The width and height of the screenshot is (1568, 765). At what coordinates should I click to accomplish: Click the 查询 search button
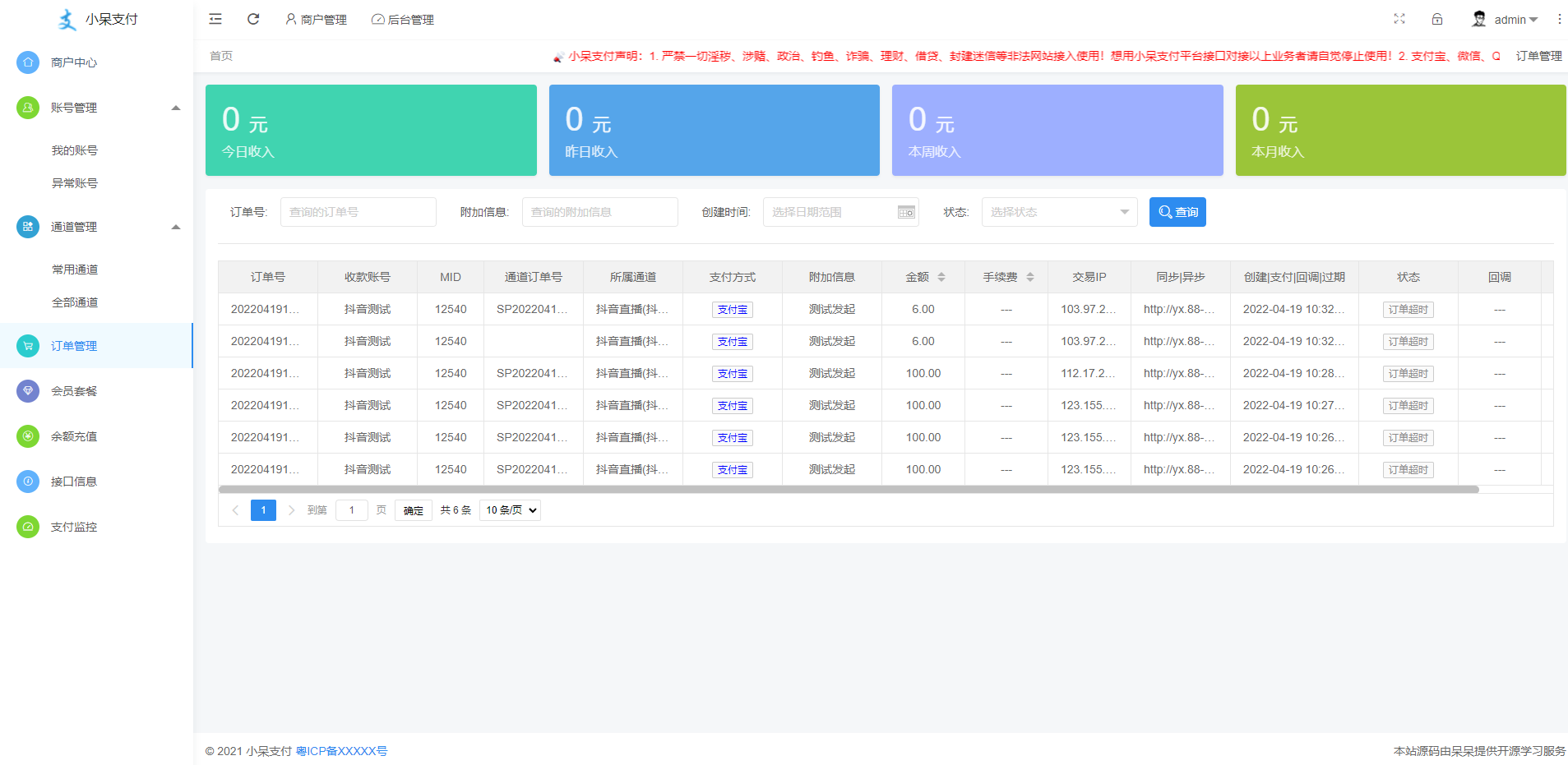click(x=1177, y=212)
